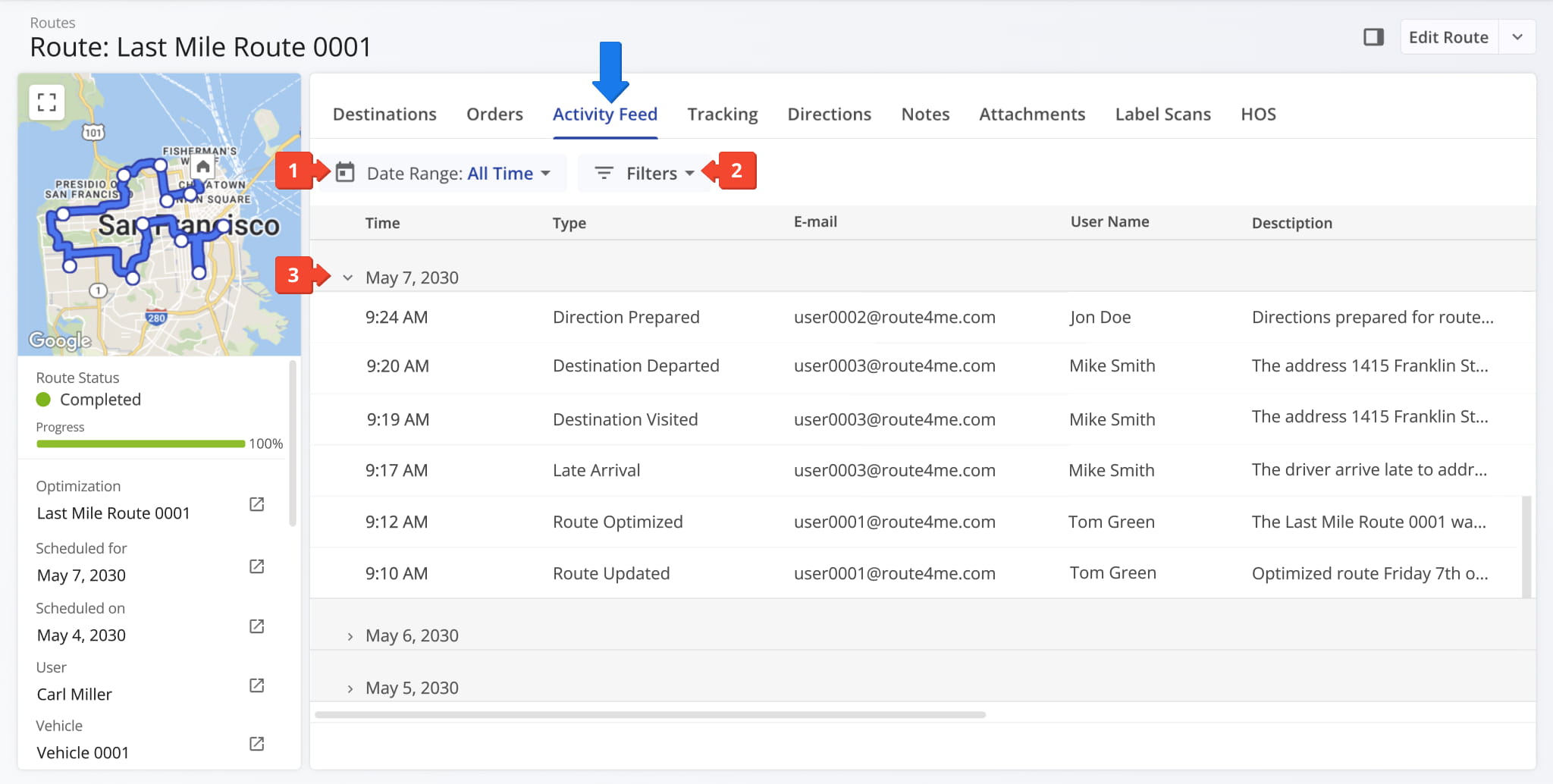Open the User Carl Miller link icon
This screenshot has height=784, width=1553.
tap(257, 685)
